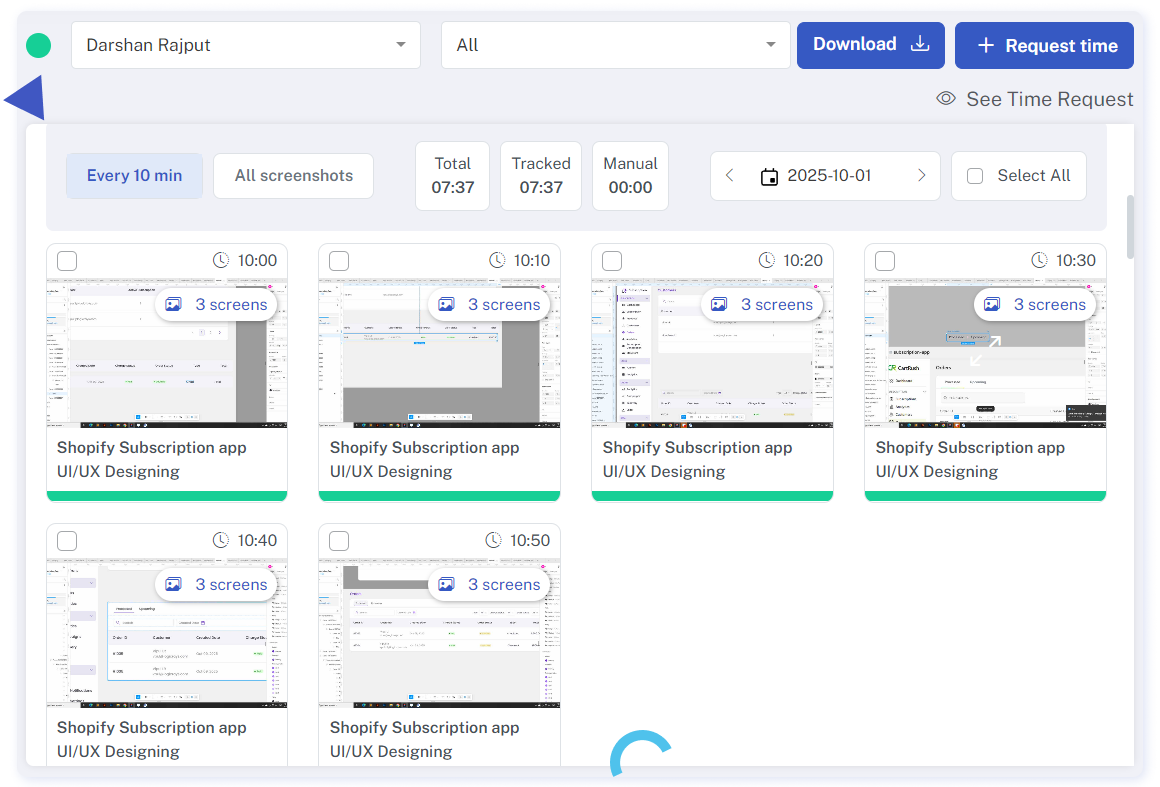Open the 3 screens badge on 10:50 screenshot
The image size is (1160, 787).
point(490,585)
